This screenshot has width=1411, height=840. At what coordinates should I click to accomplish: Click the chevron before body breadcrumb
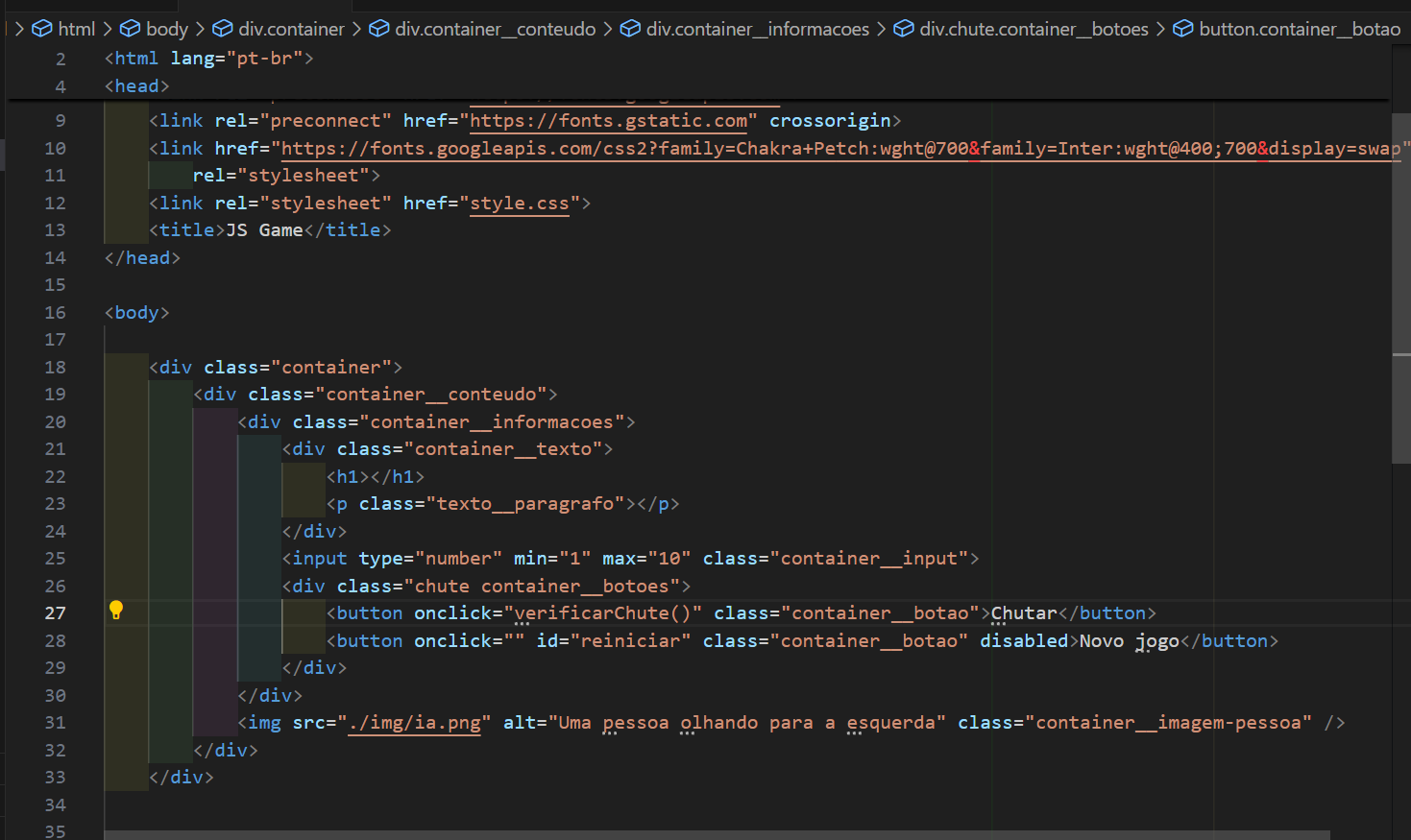[108, 29]
